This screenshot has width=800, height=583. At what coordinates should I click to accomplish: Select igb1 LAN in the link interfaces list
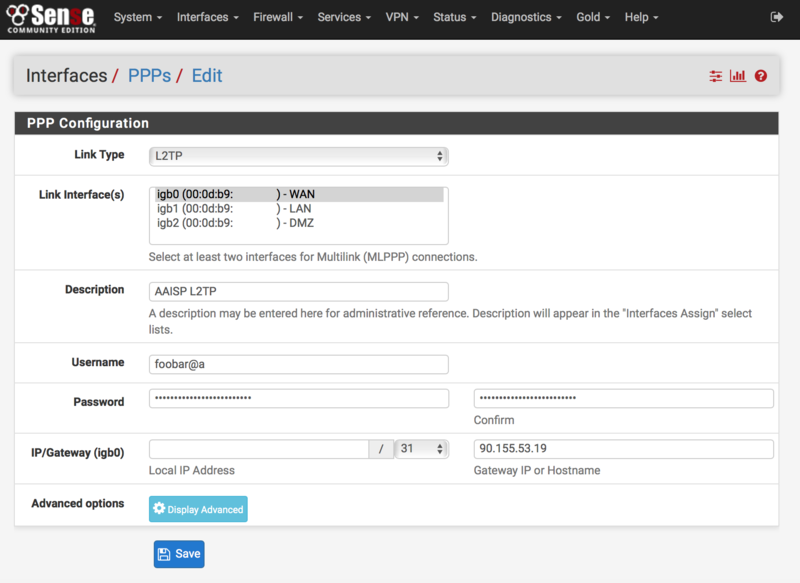(236, 209)
